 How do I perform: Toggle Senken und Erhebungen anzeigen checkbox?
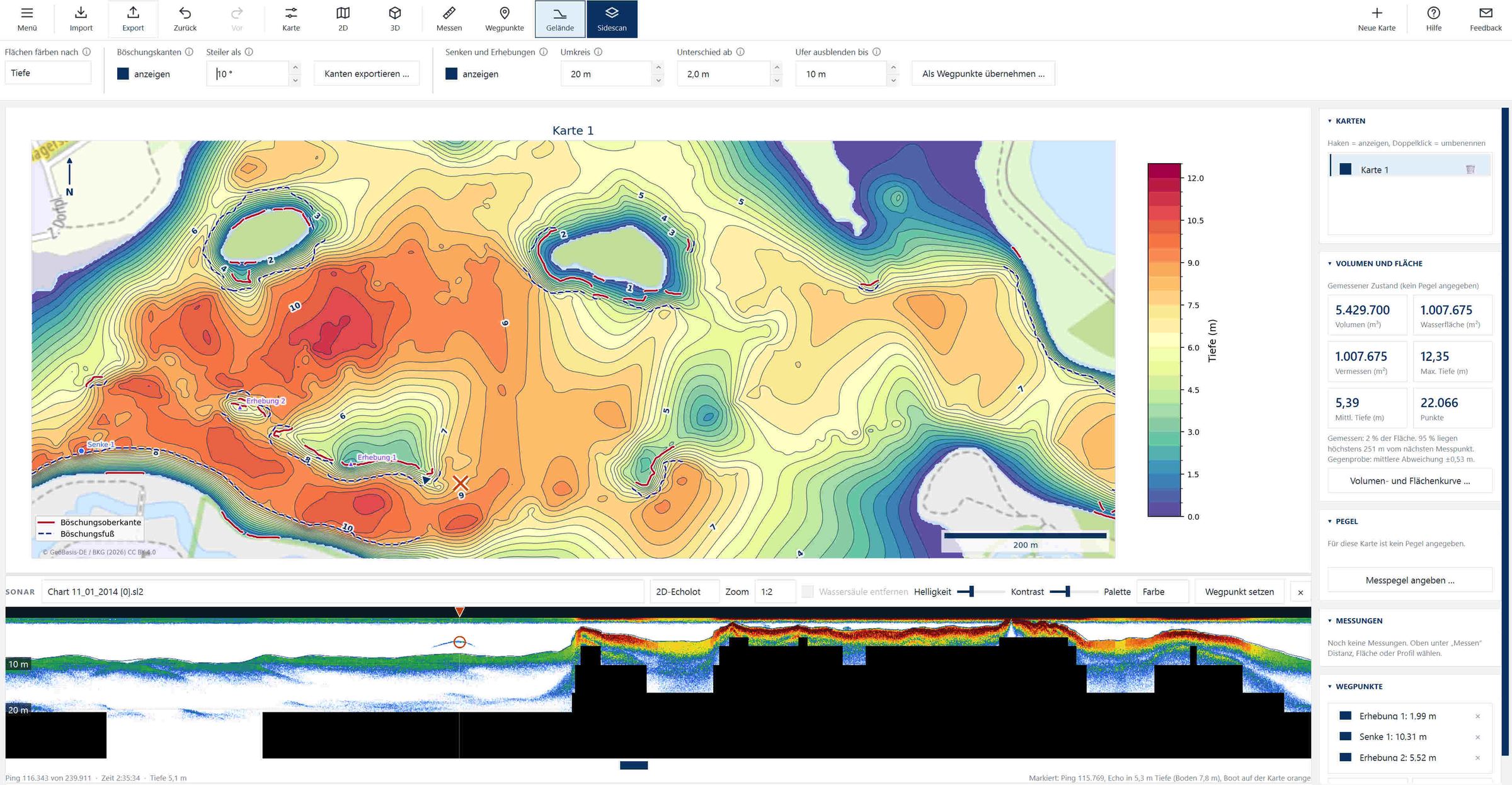[x=451, y=74]
